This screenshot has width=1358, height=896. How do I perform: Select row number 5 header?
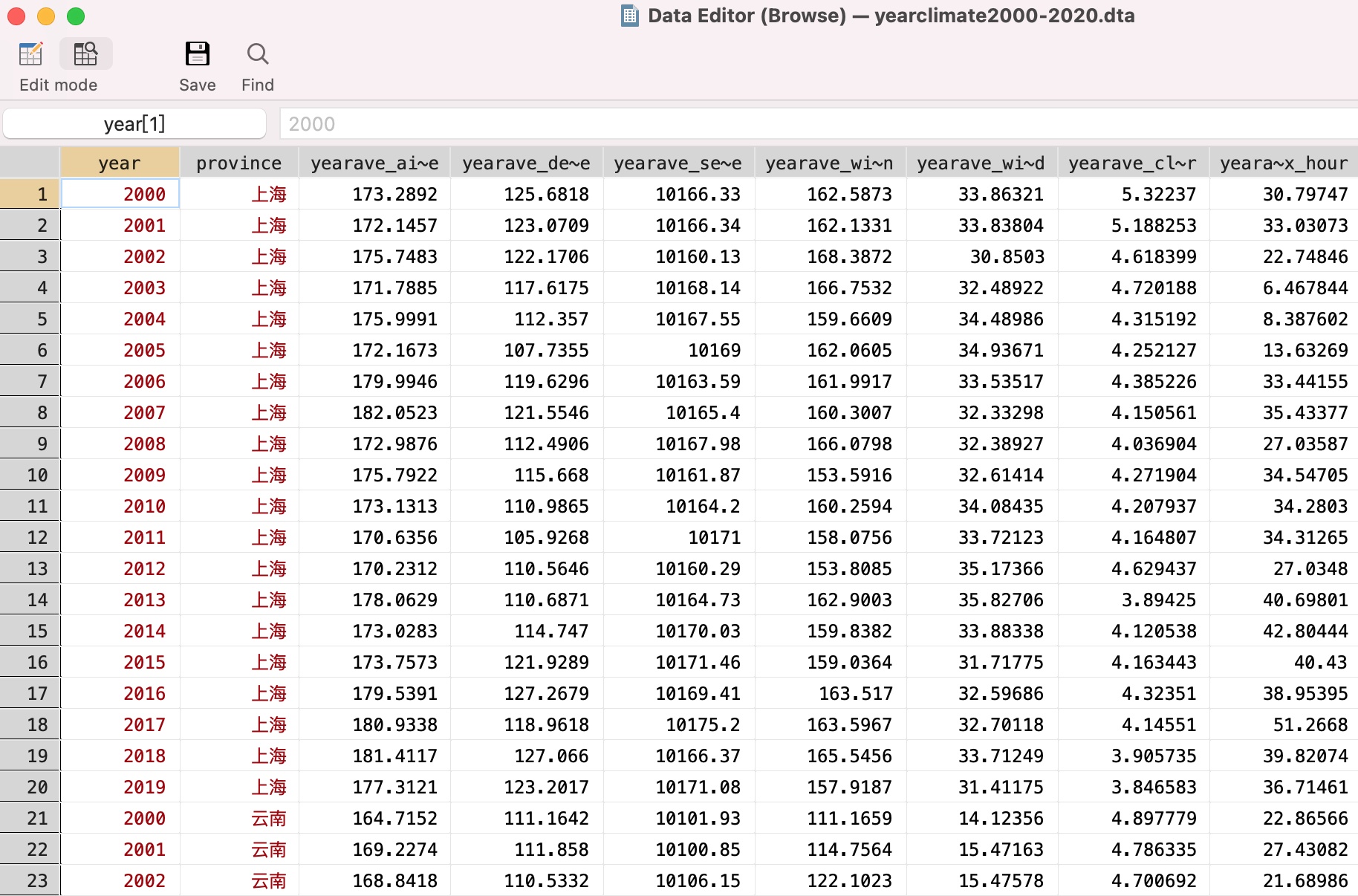[30, 319]
